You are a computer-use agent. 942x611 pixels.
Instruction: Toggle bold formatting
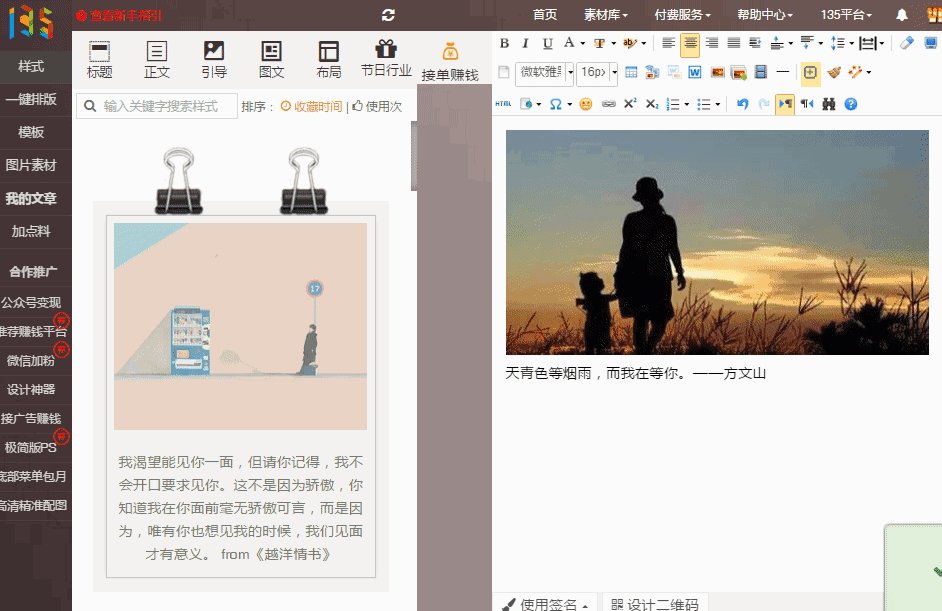pyautogui.click(x=505, y=43)
